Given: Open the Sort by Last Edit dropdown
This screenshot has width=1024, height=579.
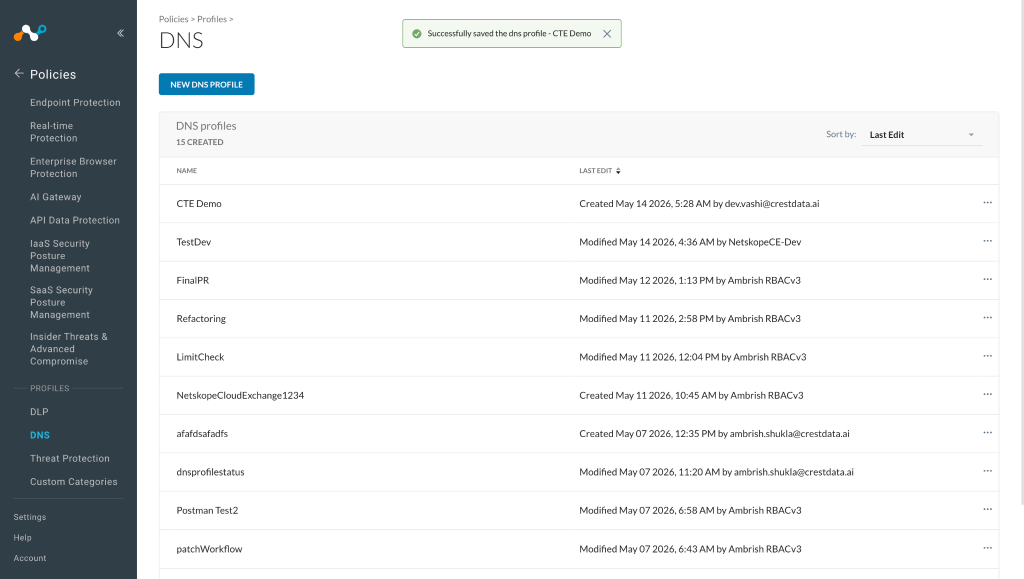Looking at the screenshot, I should [x=921, y=134].
